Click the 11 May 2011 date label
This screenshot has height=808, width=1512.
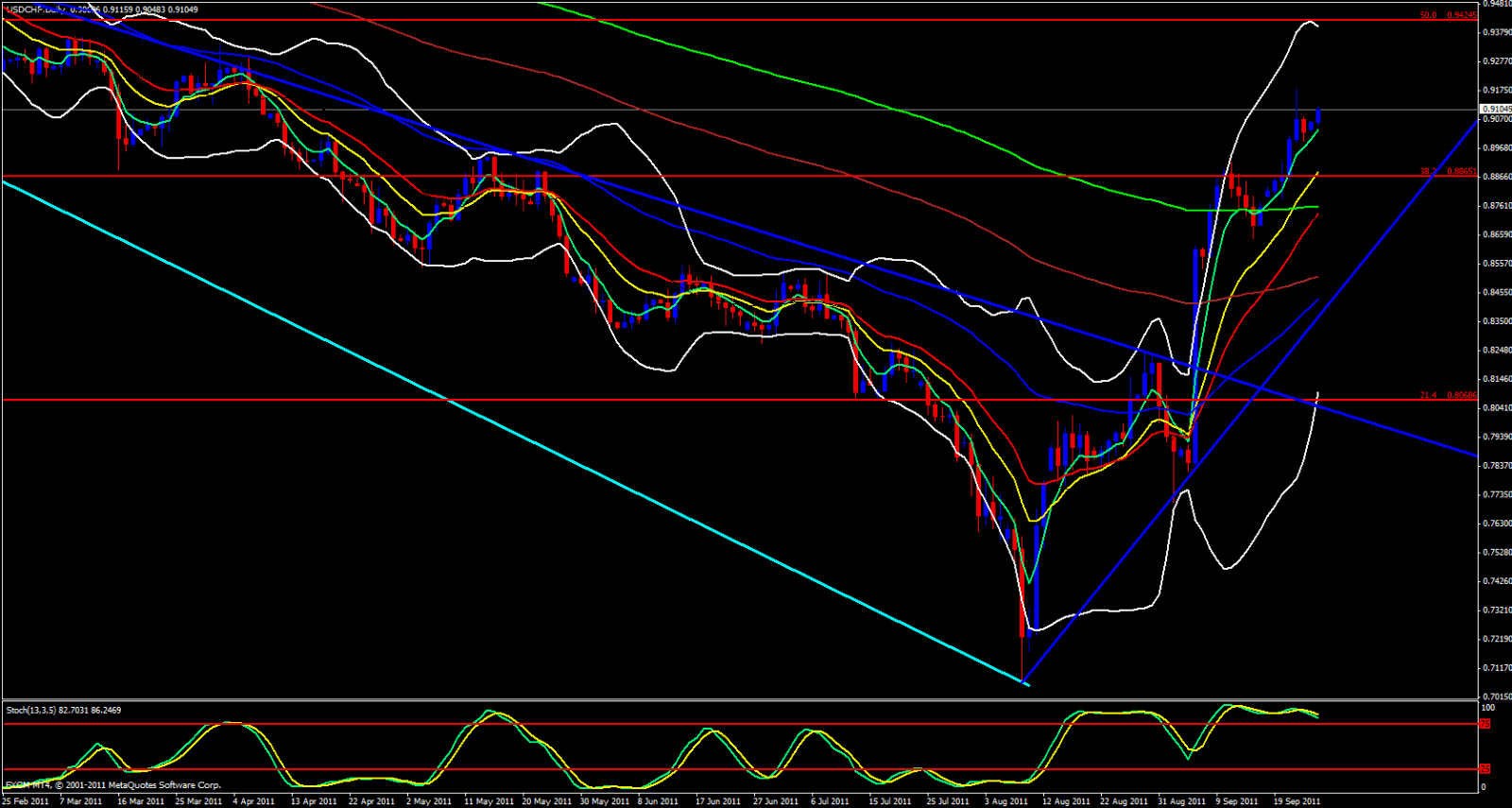[489, 801]
